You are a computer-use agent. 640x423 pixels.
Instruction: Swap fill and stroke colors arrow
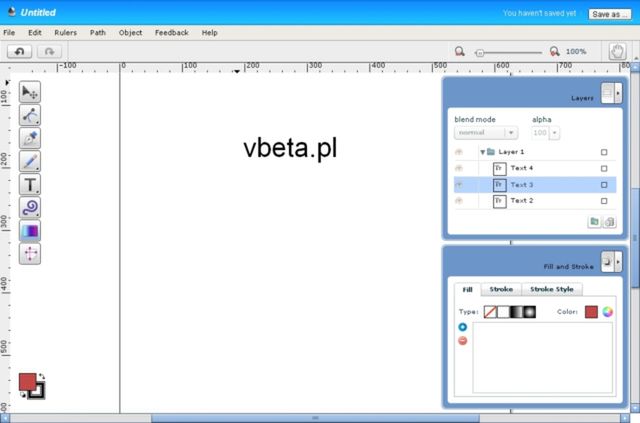click(42, 376)
